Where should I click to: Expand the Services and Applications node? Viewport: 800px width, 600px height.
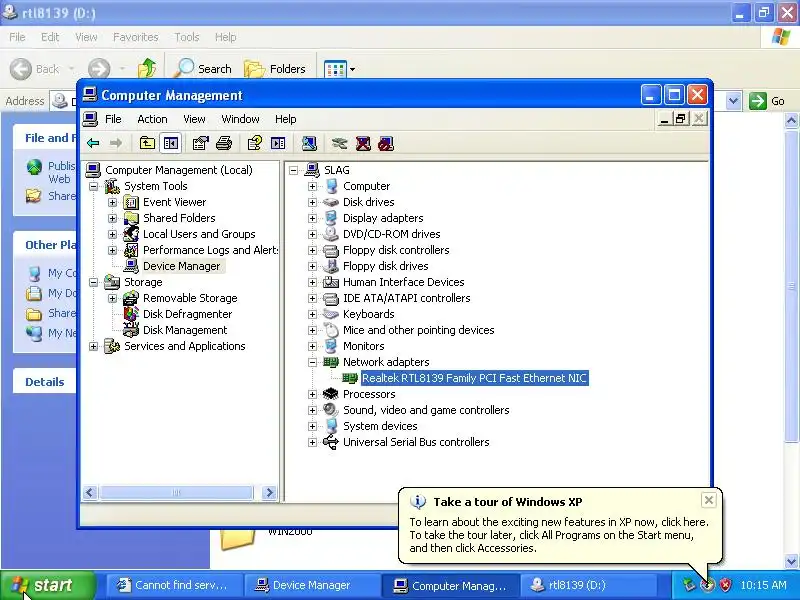coord(93,346)
